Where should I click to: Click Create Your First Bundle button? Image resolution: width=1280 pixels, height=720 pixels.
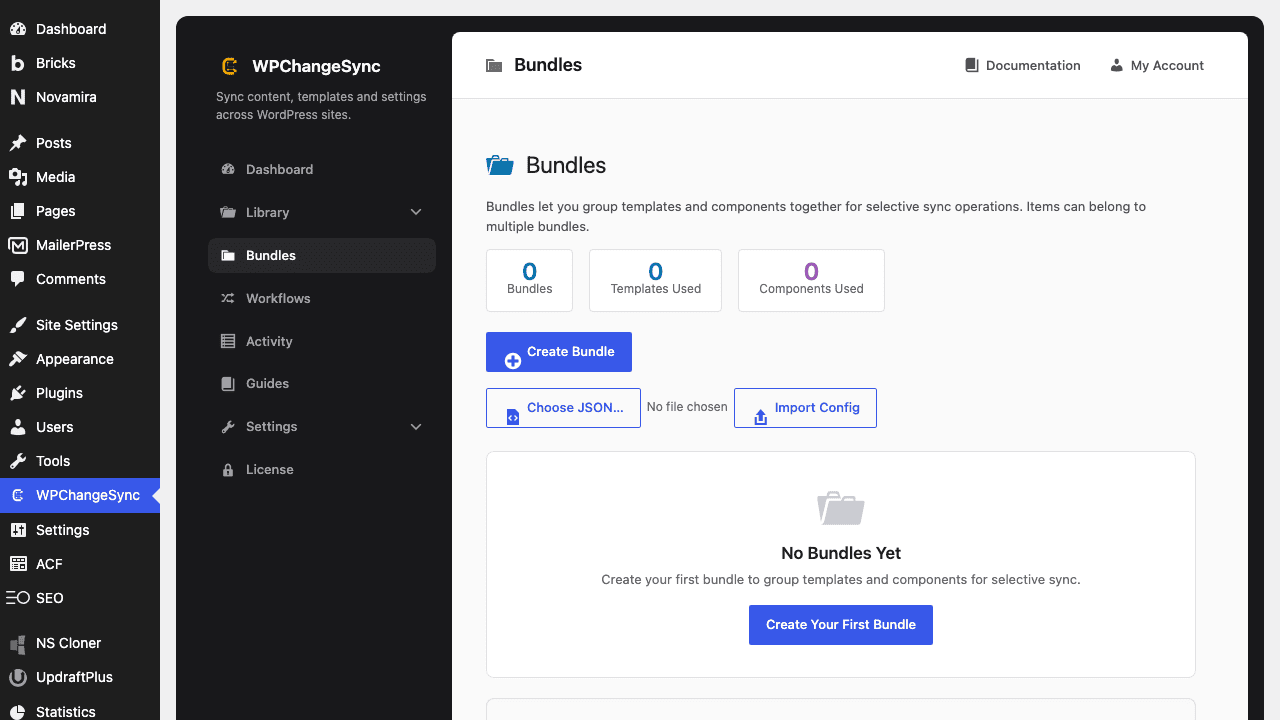pyautogui.click(x=841, y=624)
